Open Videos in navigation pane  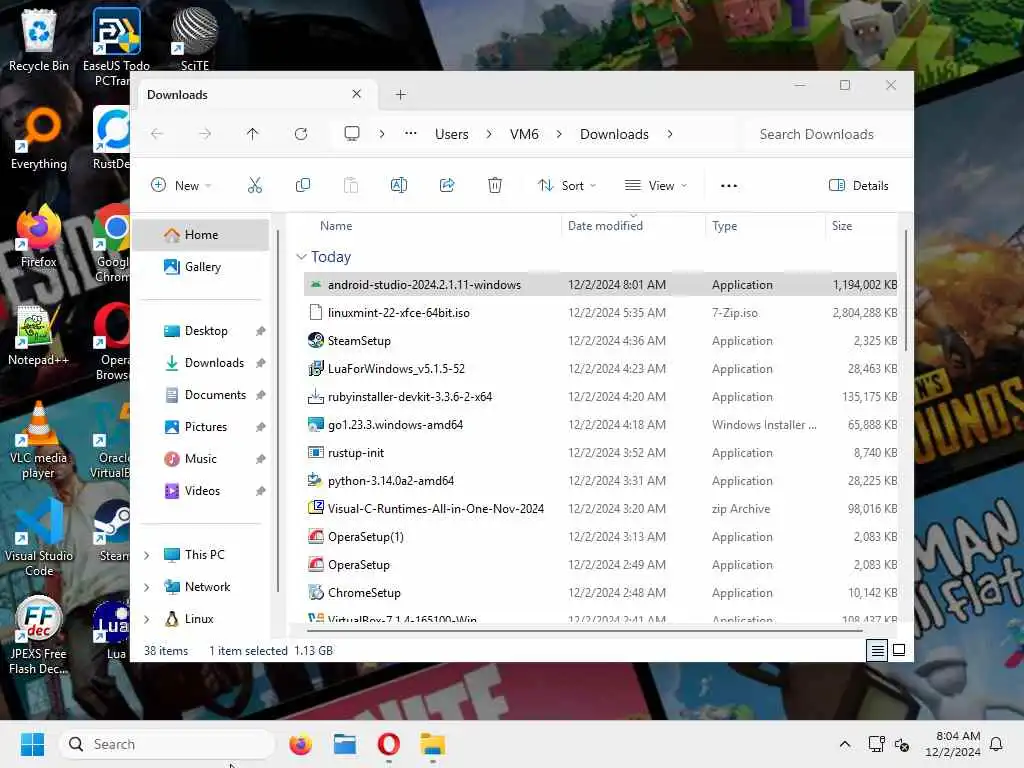pos(201,491)
